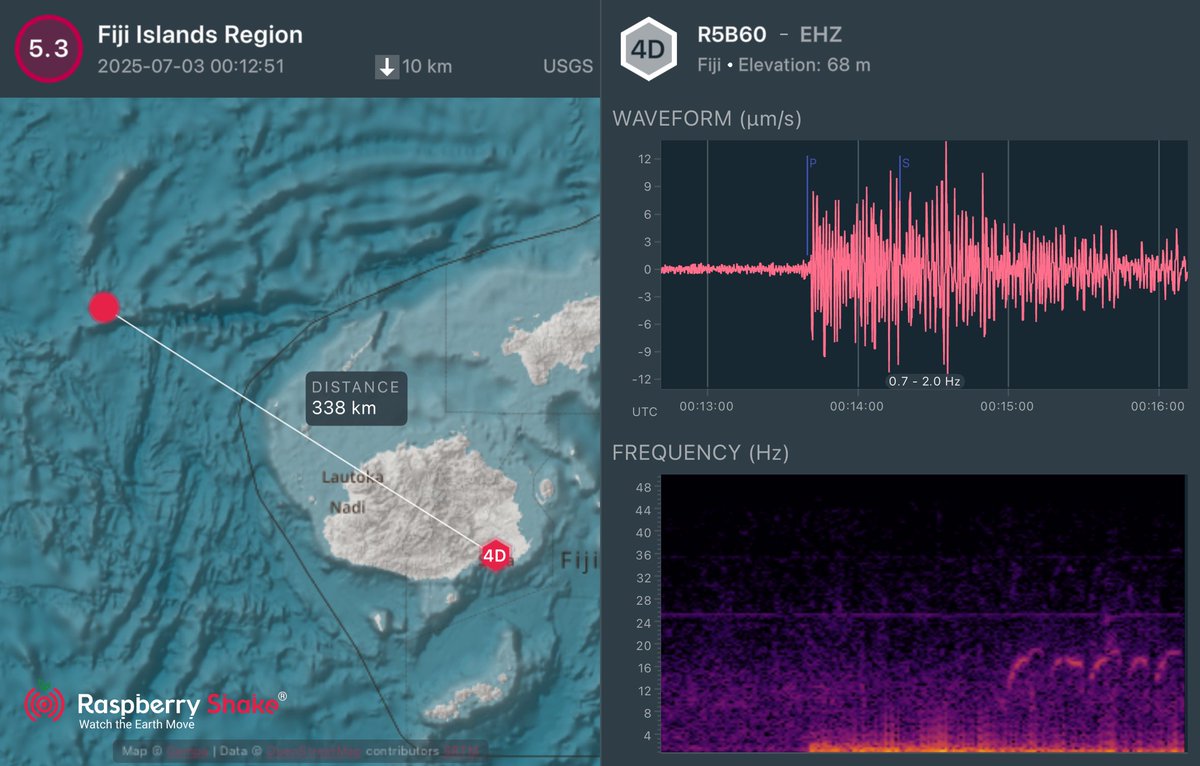
Task: Click the Fiji country label on the map
Action: [x=579, y=560]
